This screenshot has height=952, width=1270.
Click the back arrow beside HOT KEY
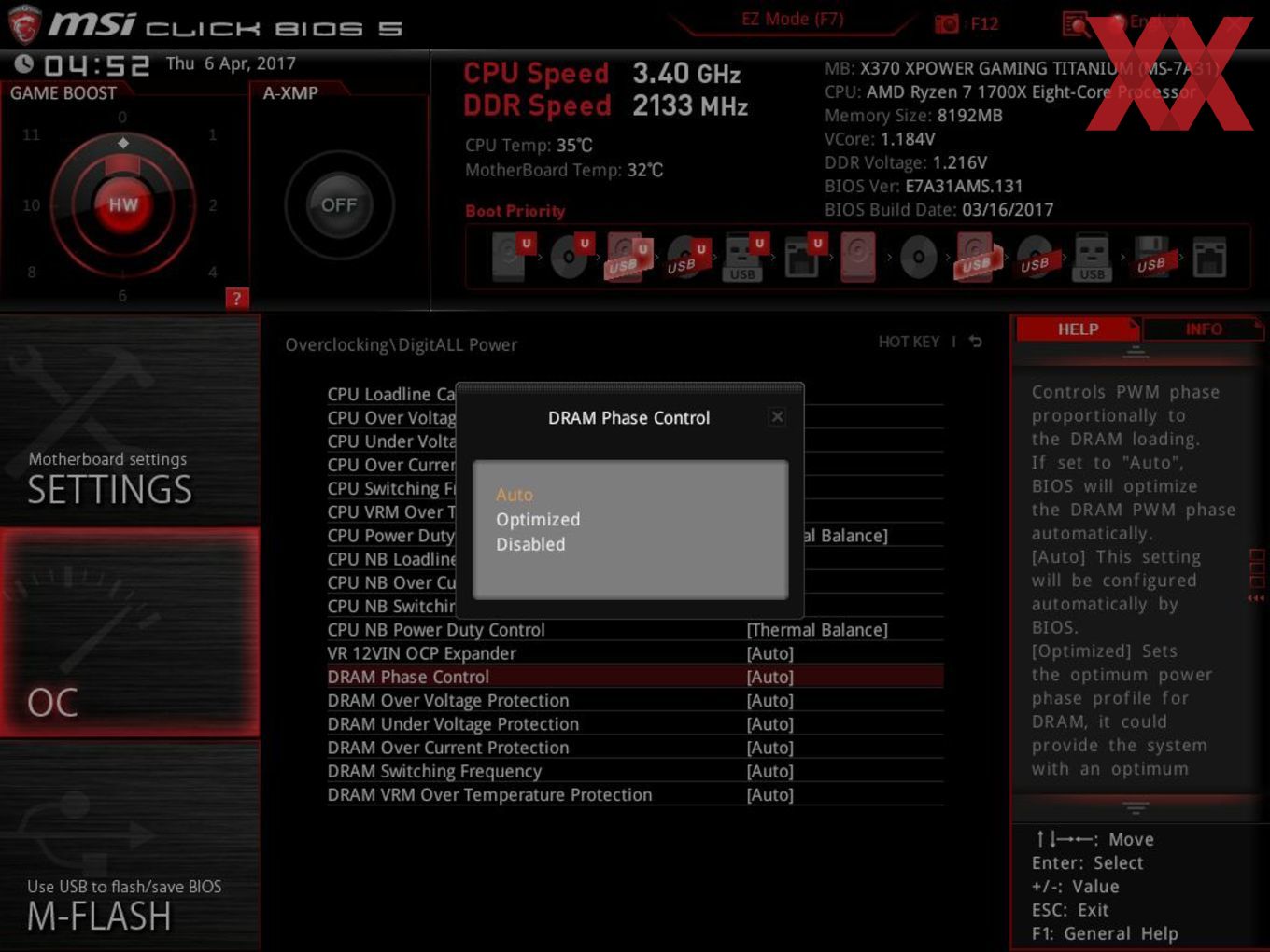[x=975, y=342]
